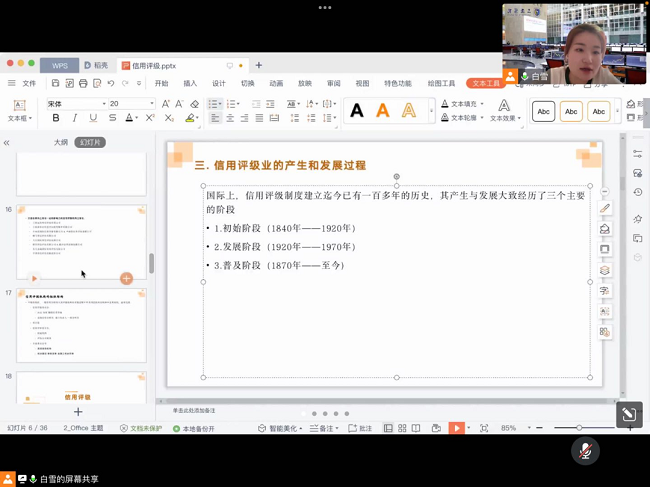
Task: Open the 插入 Insert ribbon tab
Action: [190, 83]
